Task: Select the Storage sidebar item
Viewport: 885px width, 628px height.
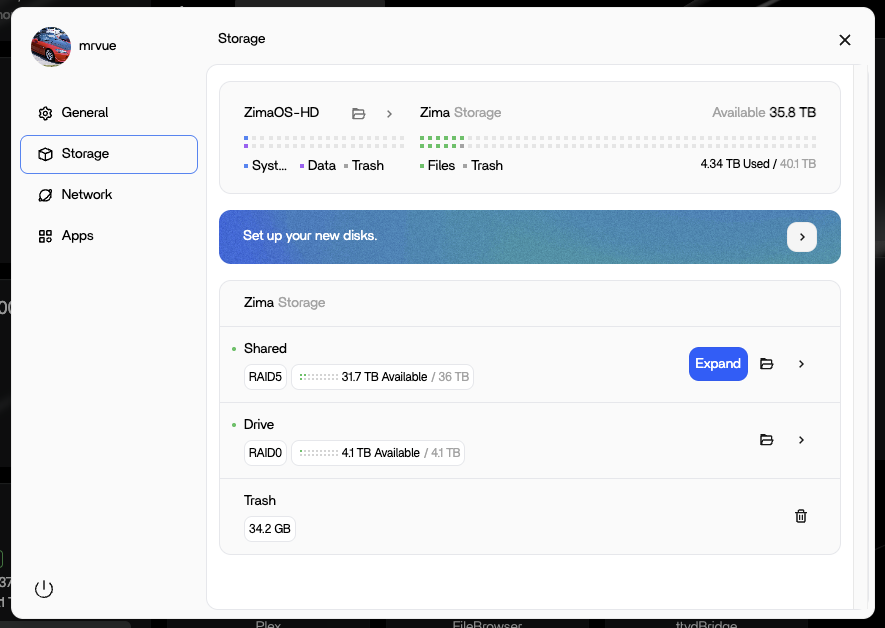Action: (x=109, y=154)
